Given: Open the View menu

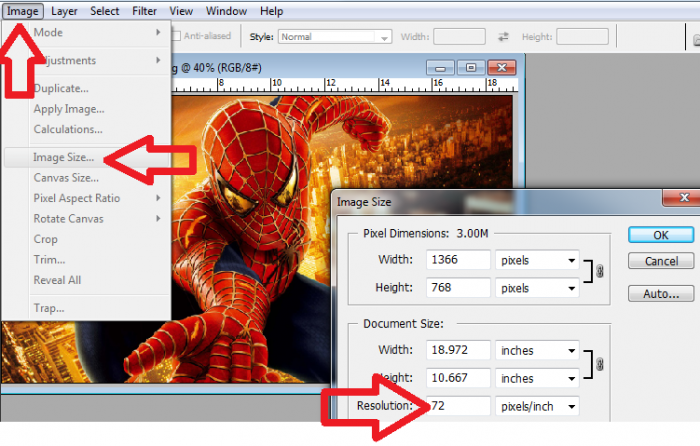Looking at the screenshot, I should click(x=181, y=11).
